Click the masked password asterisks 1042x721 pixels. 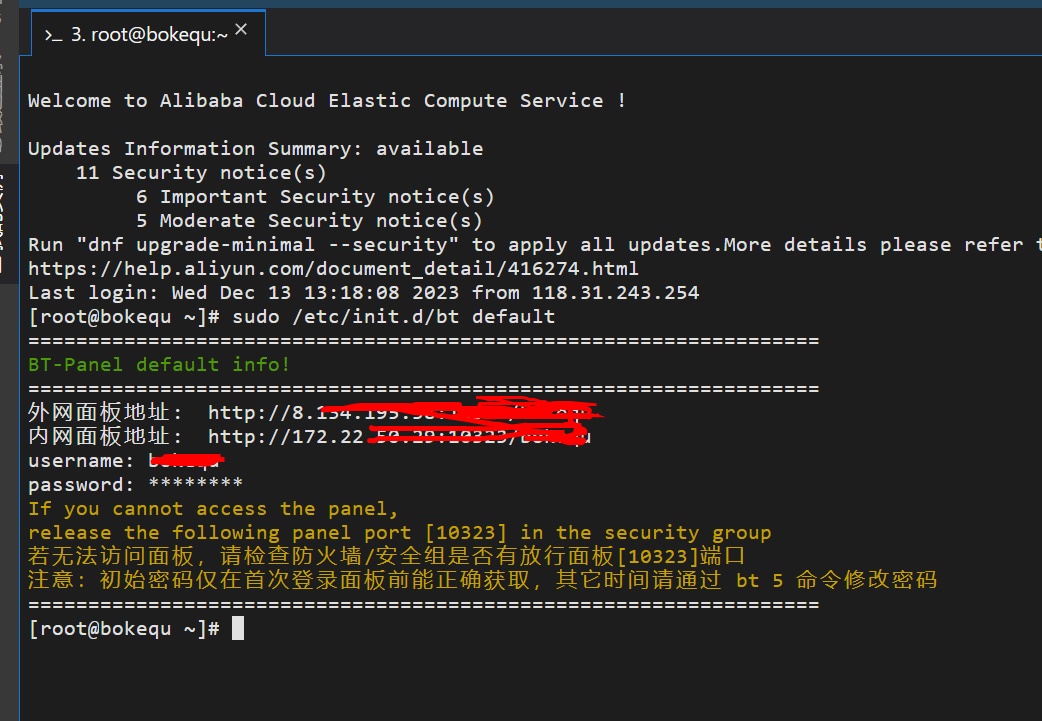coord(195,483)
